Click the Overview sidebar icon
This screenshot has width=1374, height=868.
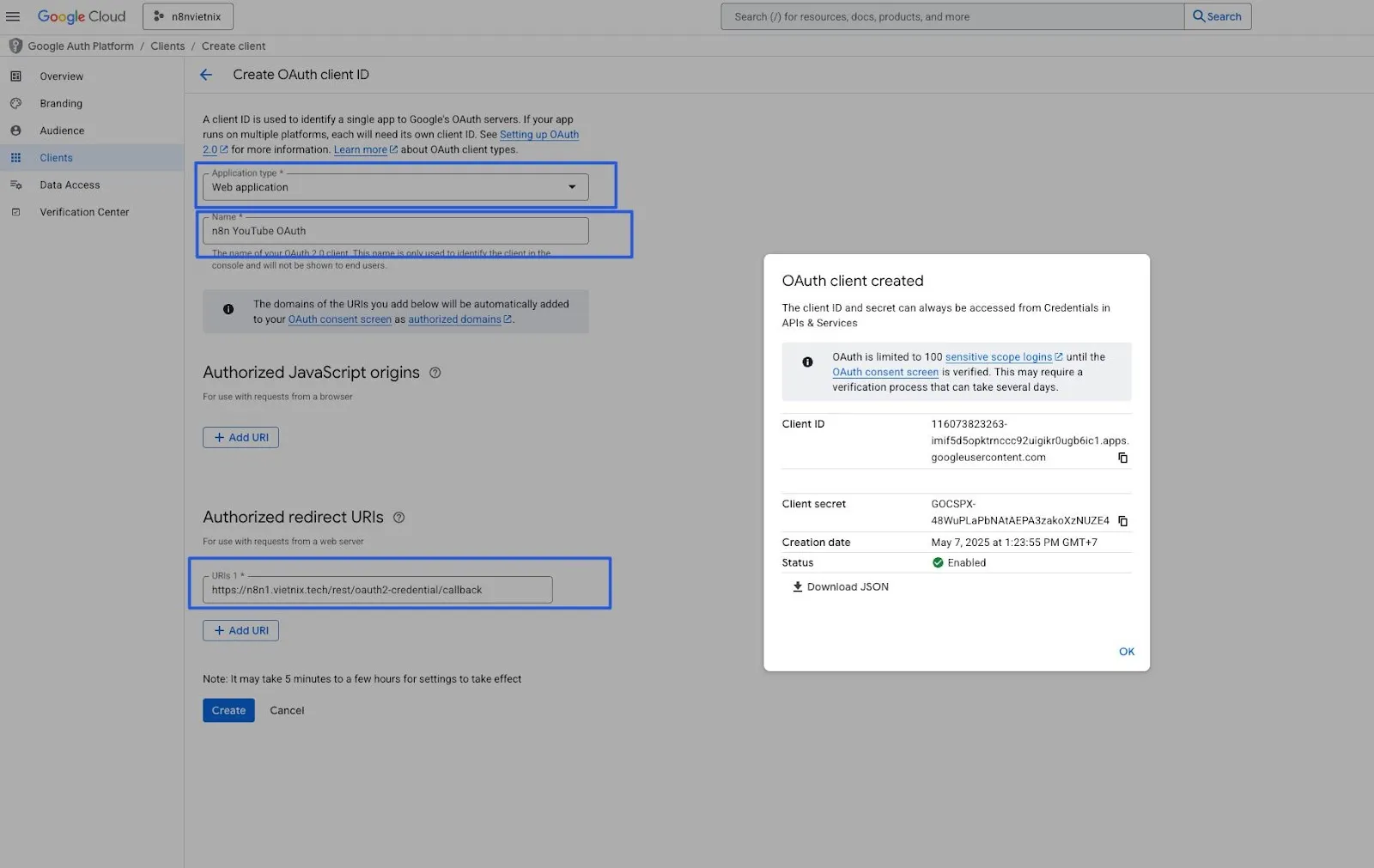point(15,76)
